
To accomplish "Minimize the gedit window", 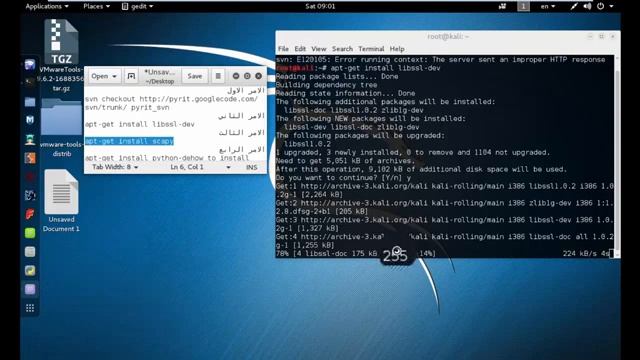I will [x=236, y=76].
